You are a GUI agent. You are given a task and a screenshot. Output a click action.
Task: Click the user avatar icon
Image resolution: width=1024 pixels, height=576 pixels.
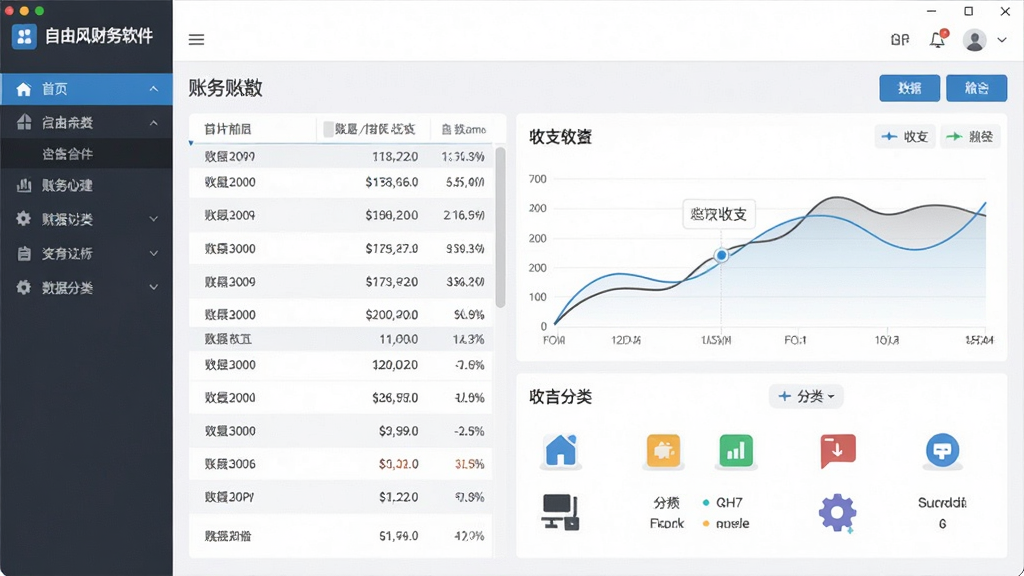974,40
